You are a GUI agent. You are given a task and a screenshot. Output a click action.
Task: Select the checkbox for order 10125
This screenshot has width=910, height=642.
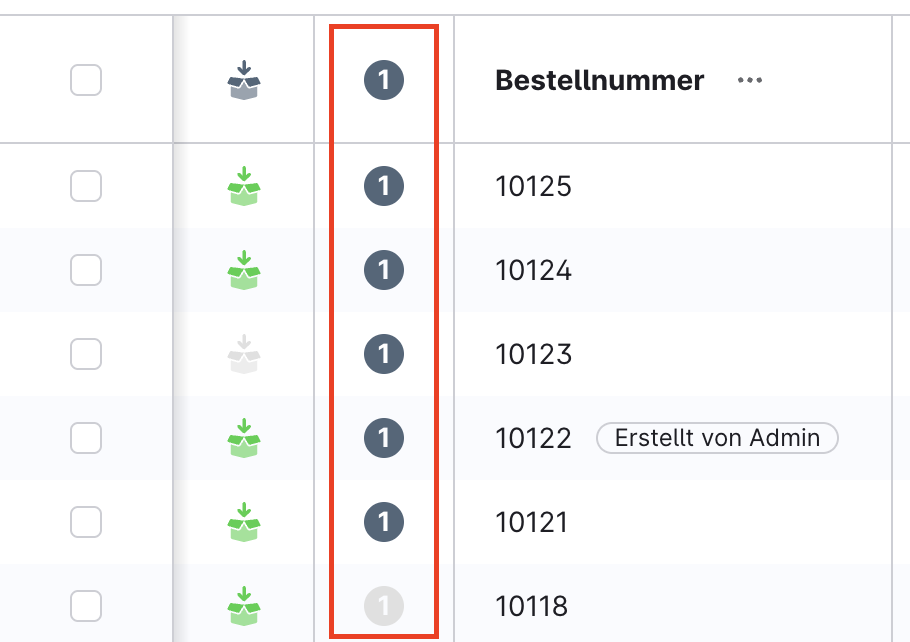(86, 186)
